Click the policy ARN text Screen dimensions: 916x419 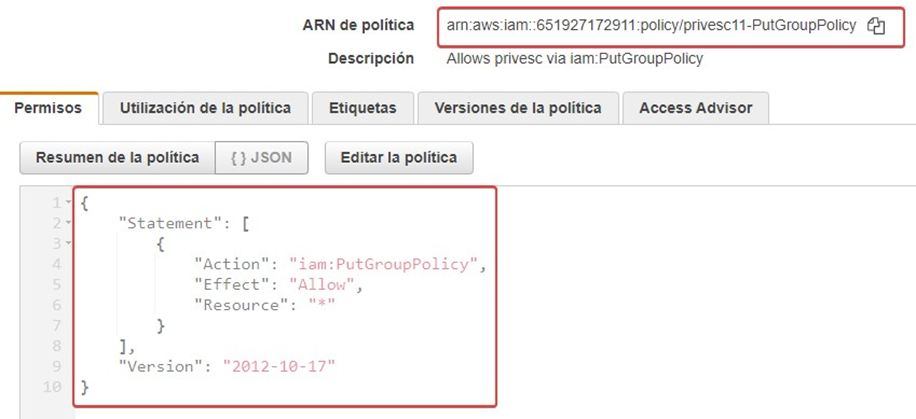(650, 26)
